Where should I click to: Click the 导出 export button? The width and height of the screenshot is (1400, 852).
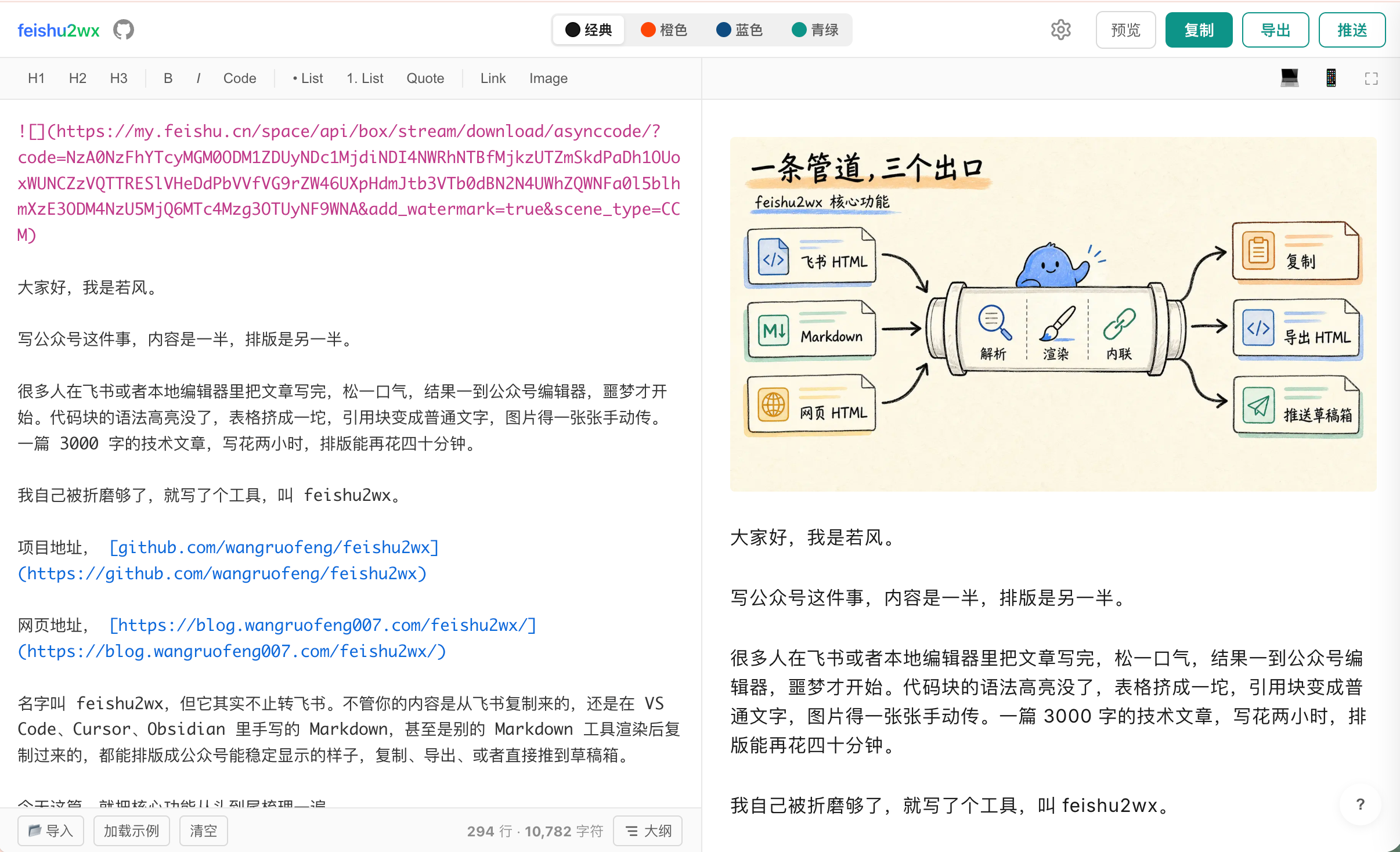[x=1275, y=30]
